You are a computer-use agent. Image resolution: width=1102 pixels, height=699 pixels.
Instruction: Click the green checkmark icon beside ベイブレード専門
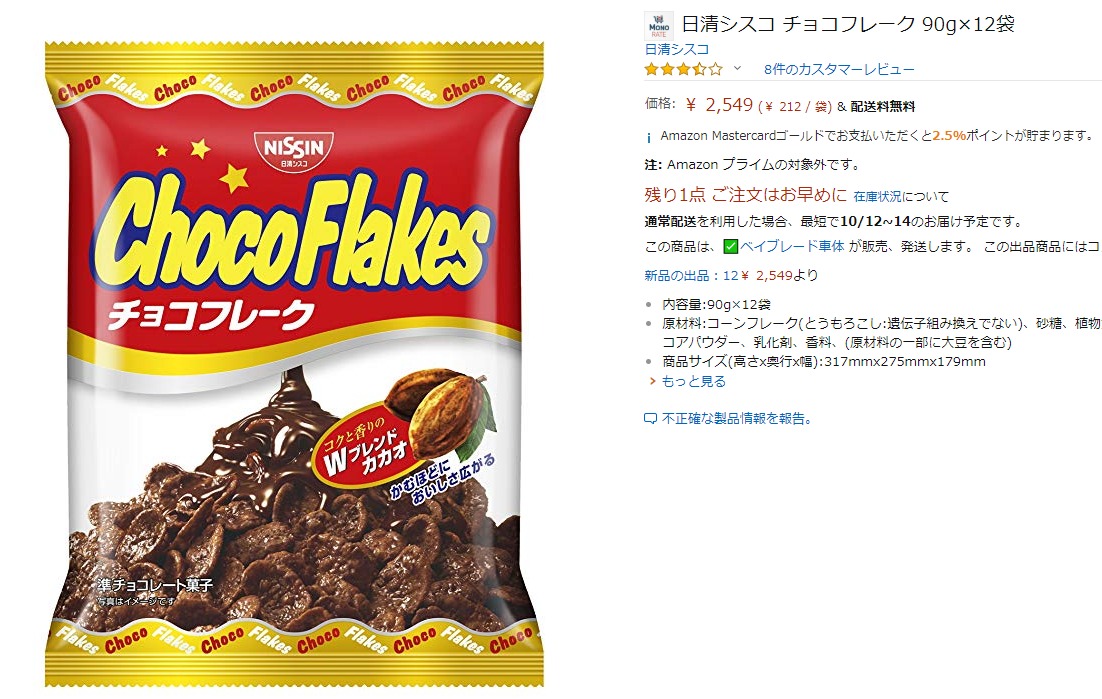(730, 247)
